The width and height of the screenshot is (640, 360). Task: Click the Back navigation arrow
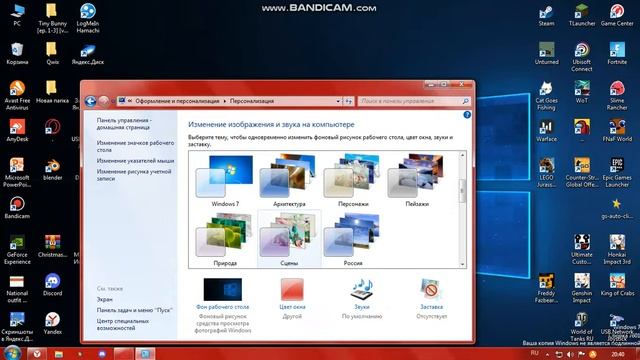coord(91,101)
